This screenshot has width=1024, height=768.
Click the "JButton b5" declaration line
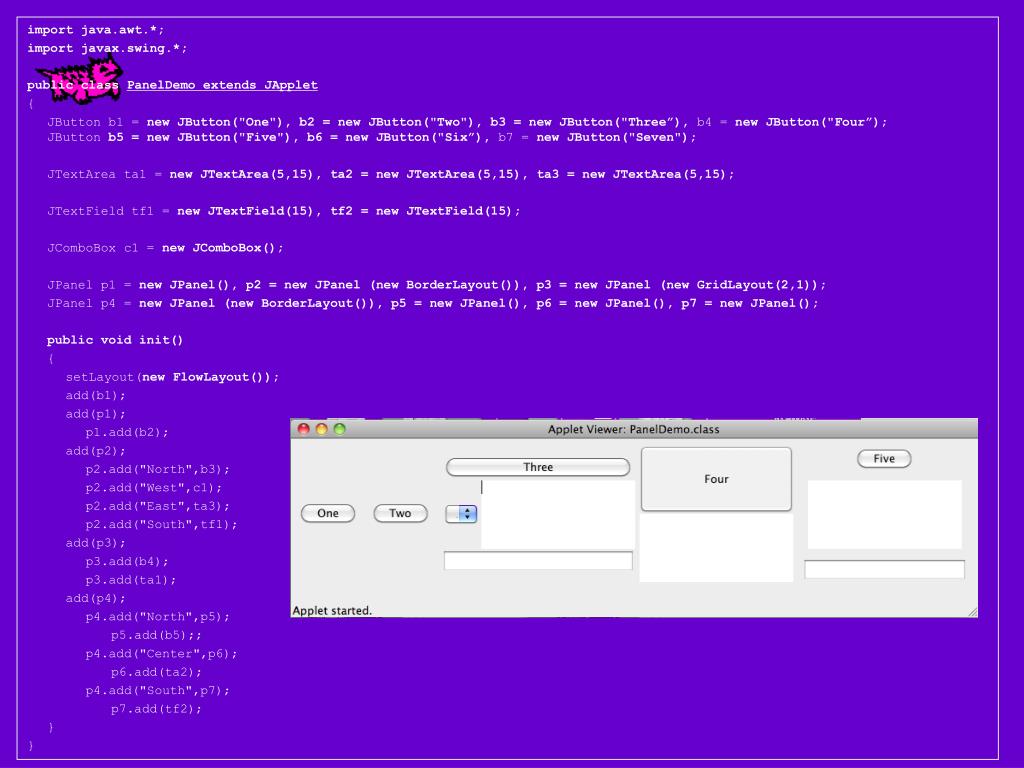(372, 137)
